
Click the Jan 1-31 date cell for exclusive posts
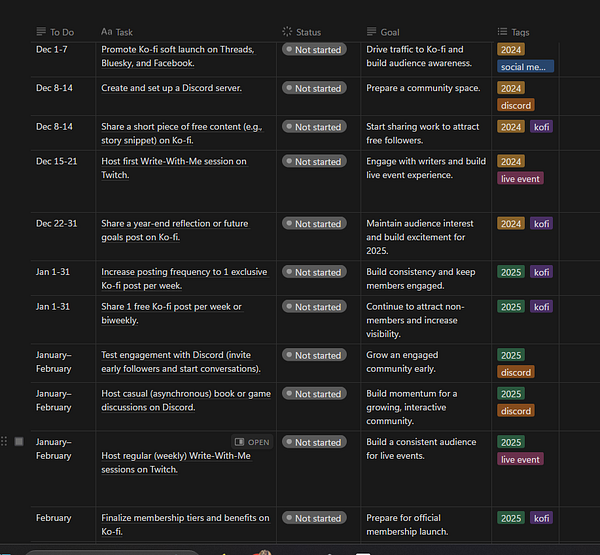tap(55, 272)
